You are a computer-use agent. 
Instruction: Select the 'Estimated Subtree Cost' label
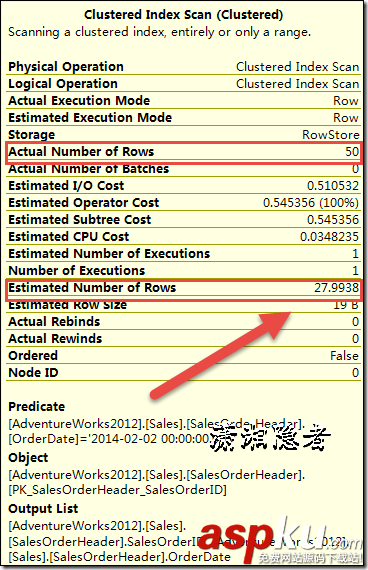80,220
